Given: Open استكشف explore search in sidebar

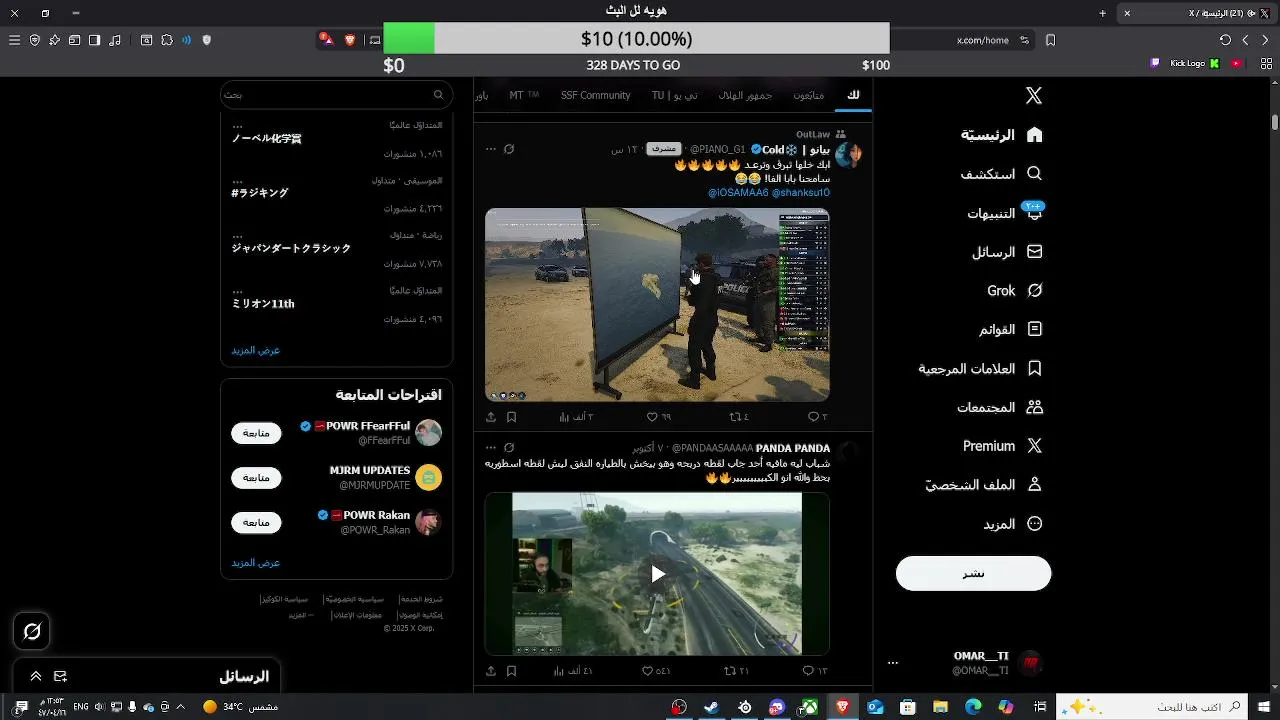Looking at the screenshot, I should pyautogui.click(x=1002, y=174).
